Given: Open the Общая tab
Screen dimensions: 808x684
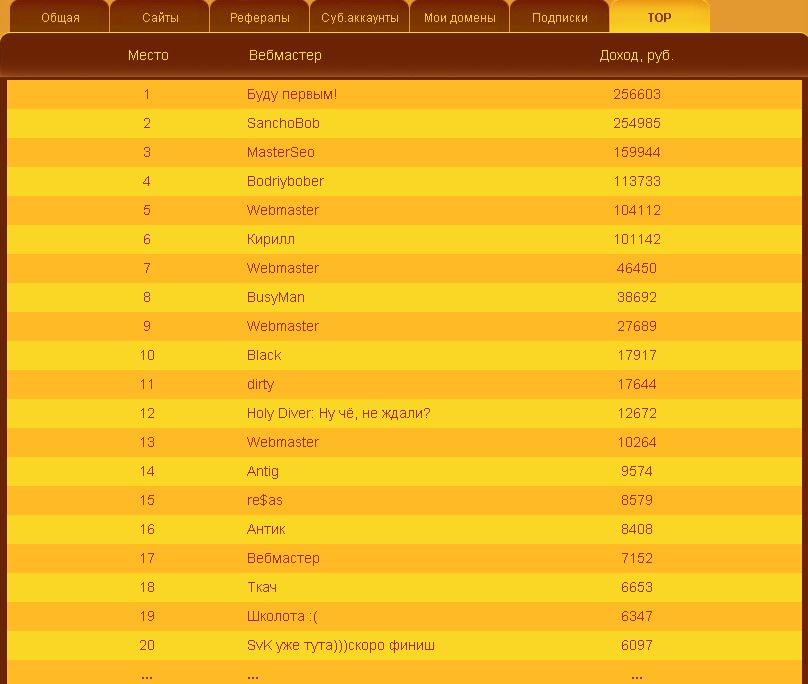Looking at the screenshot, I should click(60, 17).
